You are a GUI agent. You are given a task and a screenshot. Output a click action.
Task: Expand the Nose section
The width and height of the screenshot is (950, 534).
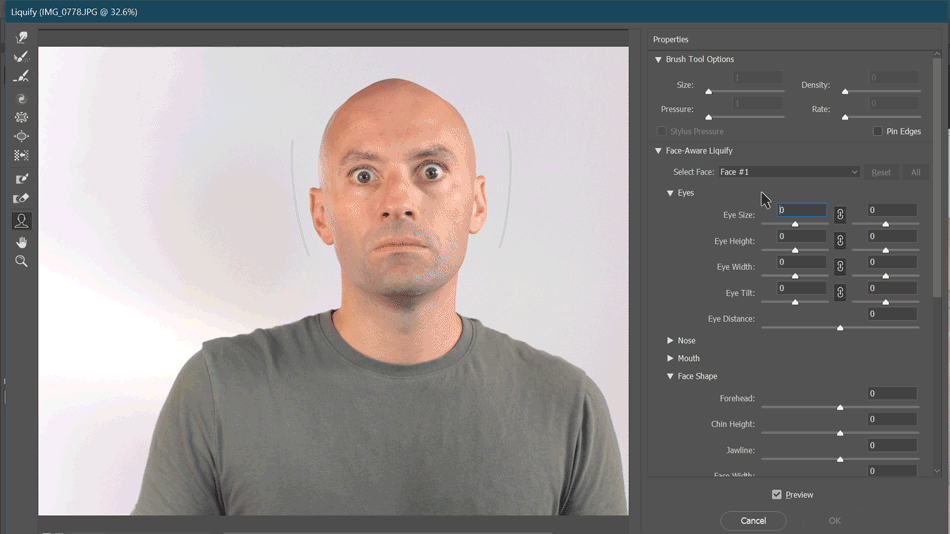[670, 341]
